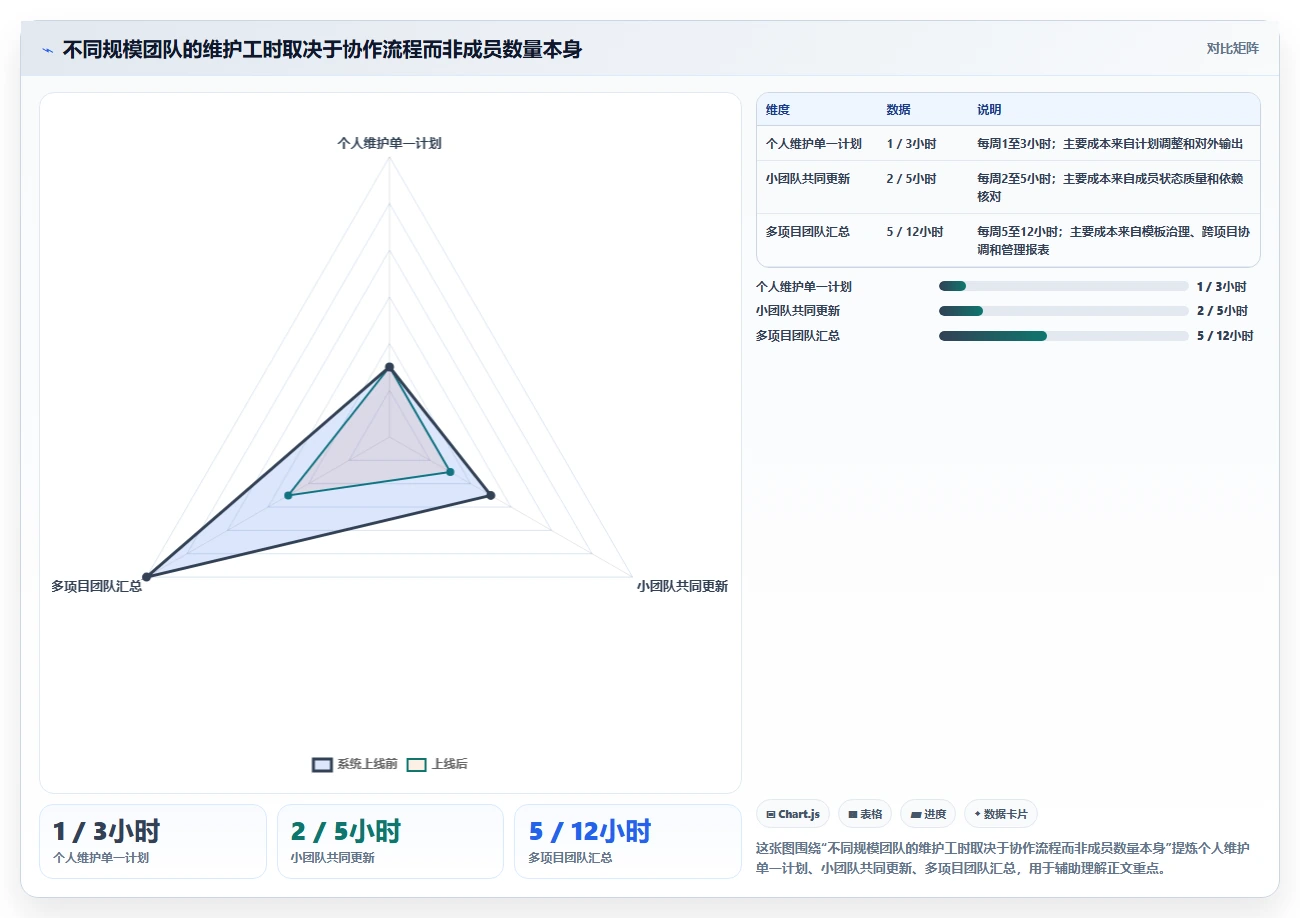Image resolution: width=1300 pixels, height=918 pixels.
Task: Click the progress bar for 个人维护单一计划
Action: tap(1064, 286)
